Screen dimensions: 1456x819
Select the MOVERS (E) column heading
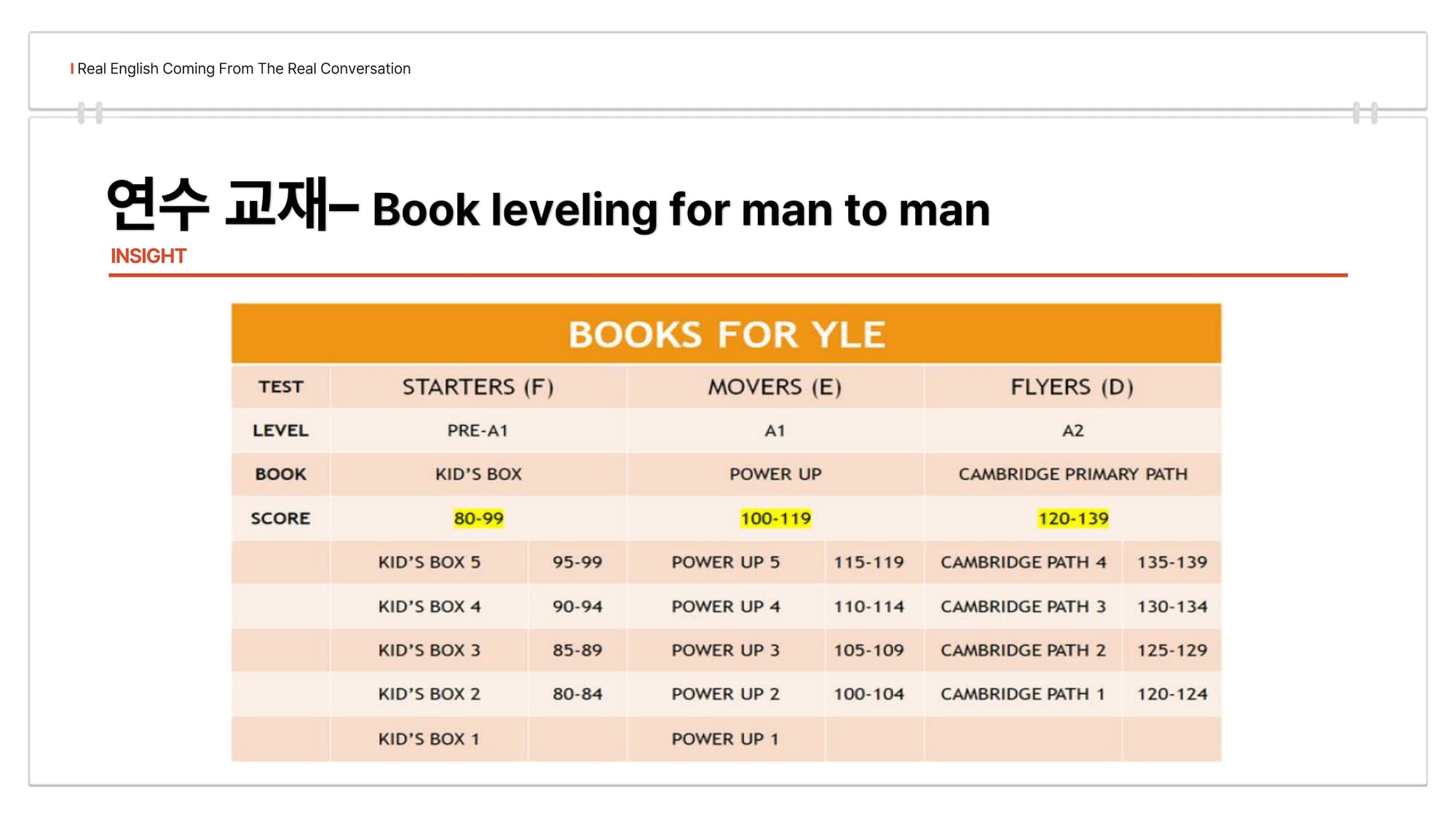[x=775, y=387]
